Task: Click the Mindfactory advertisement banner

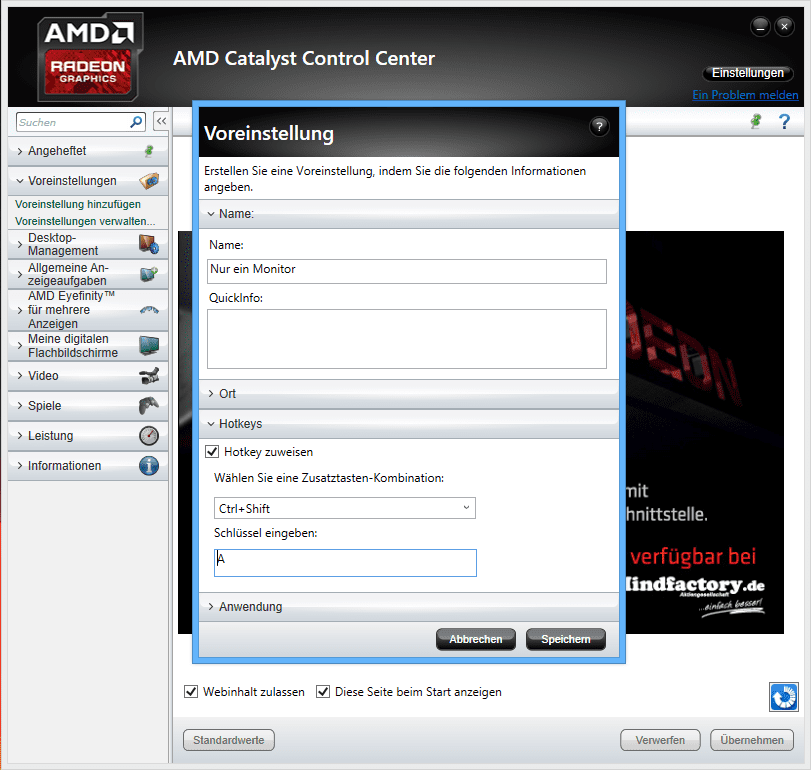Action: coord(705,432)
